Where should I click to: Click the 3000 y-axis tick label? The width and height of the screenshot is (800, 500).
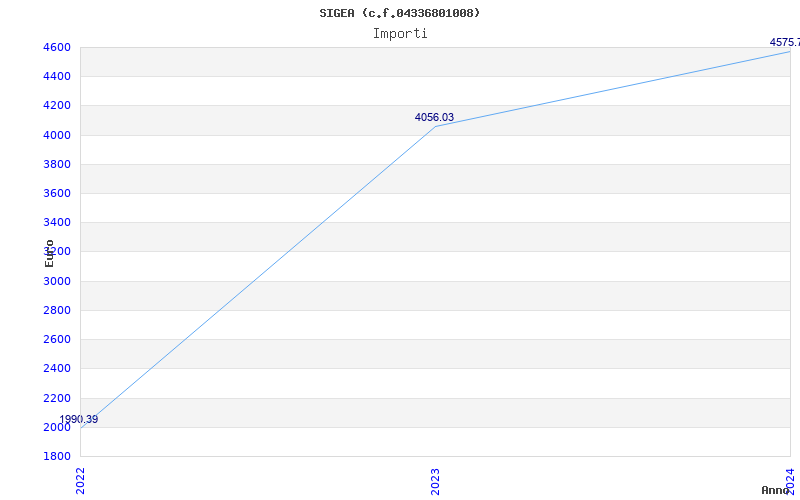coord(57,281)
